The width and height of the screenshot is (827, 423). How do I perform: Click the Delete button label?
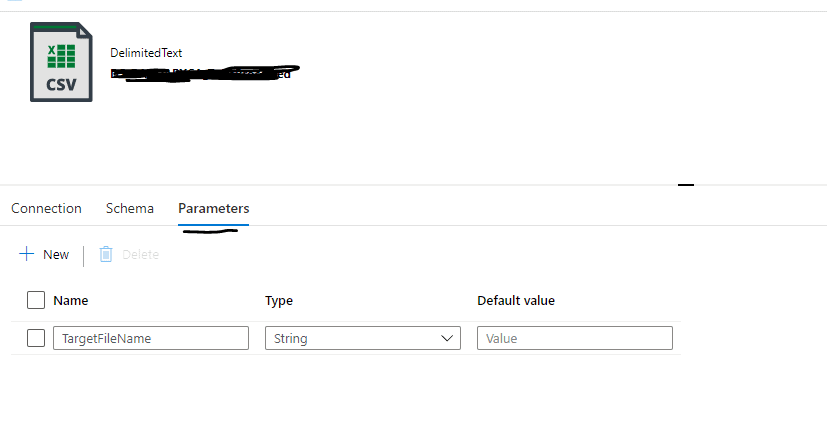[140, 254]
